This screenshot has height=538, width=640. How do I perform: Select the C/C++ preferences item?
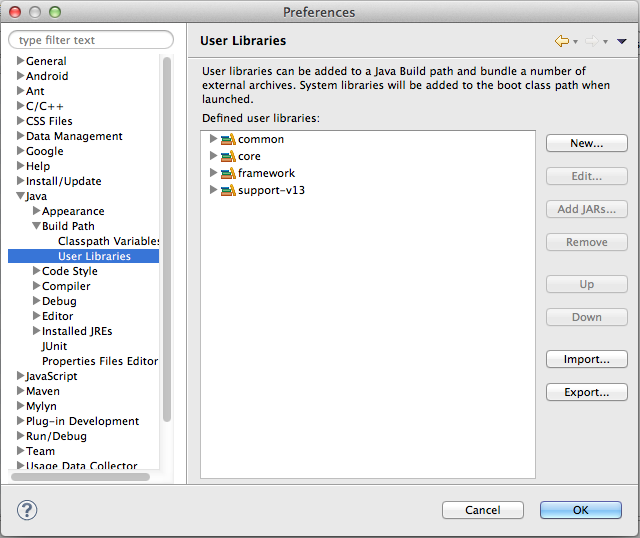pyautogui.click(x=45, y=106)
